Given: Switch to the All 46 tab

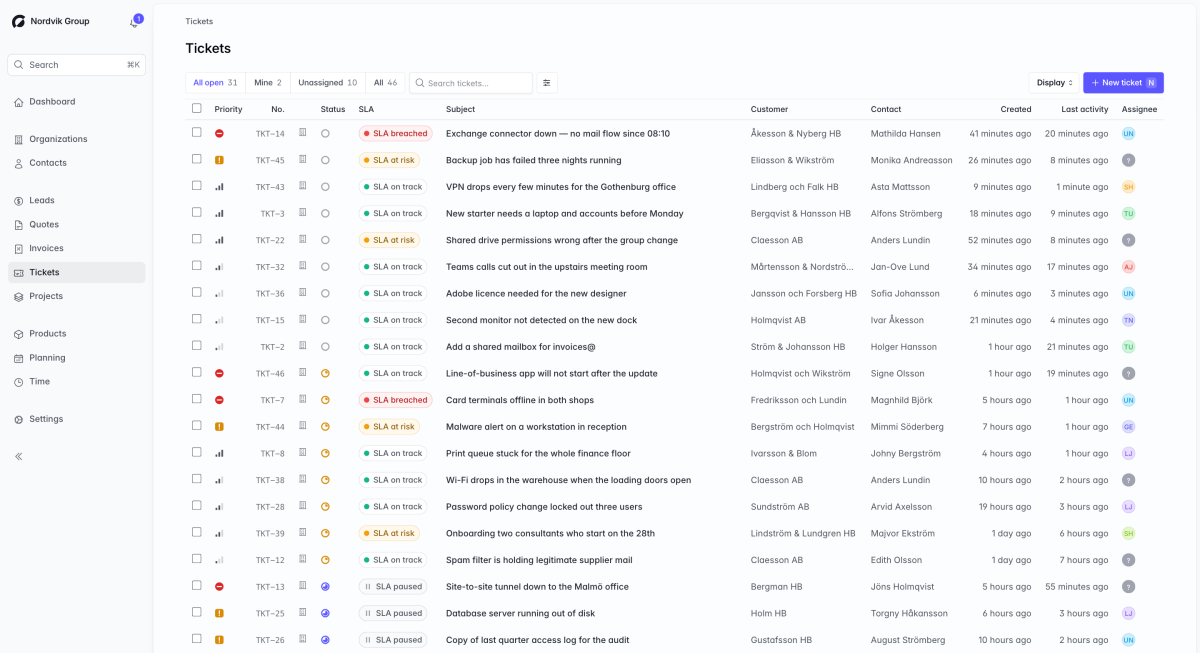Looking at the screenshot, I should 385,83.
